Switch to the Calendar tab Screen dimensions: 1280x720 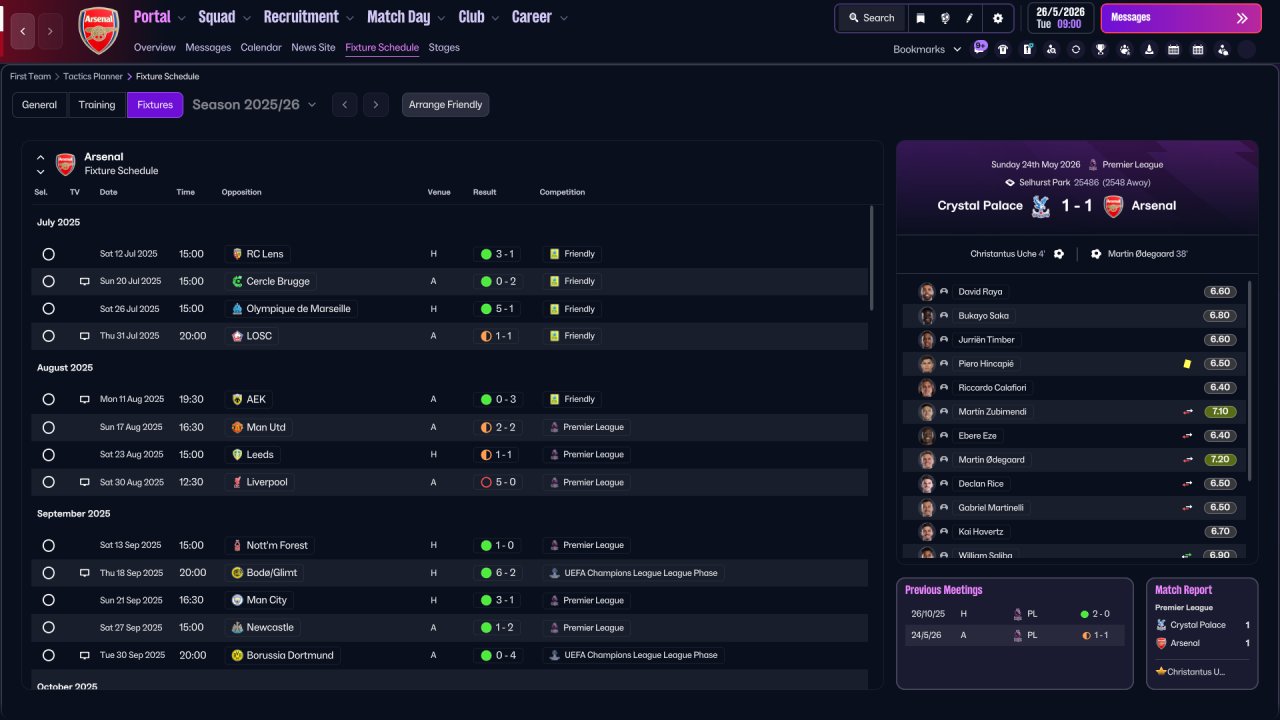[261, 47]
